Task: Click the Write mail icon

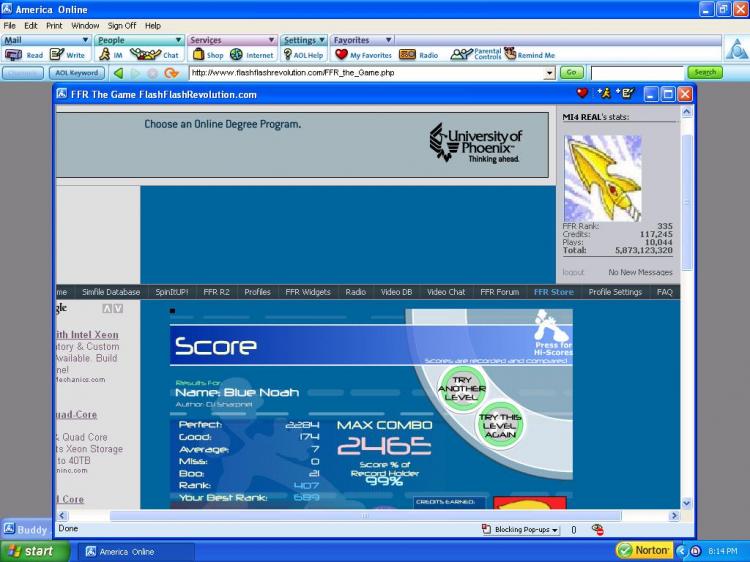Action: point(57,55)
